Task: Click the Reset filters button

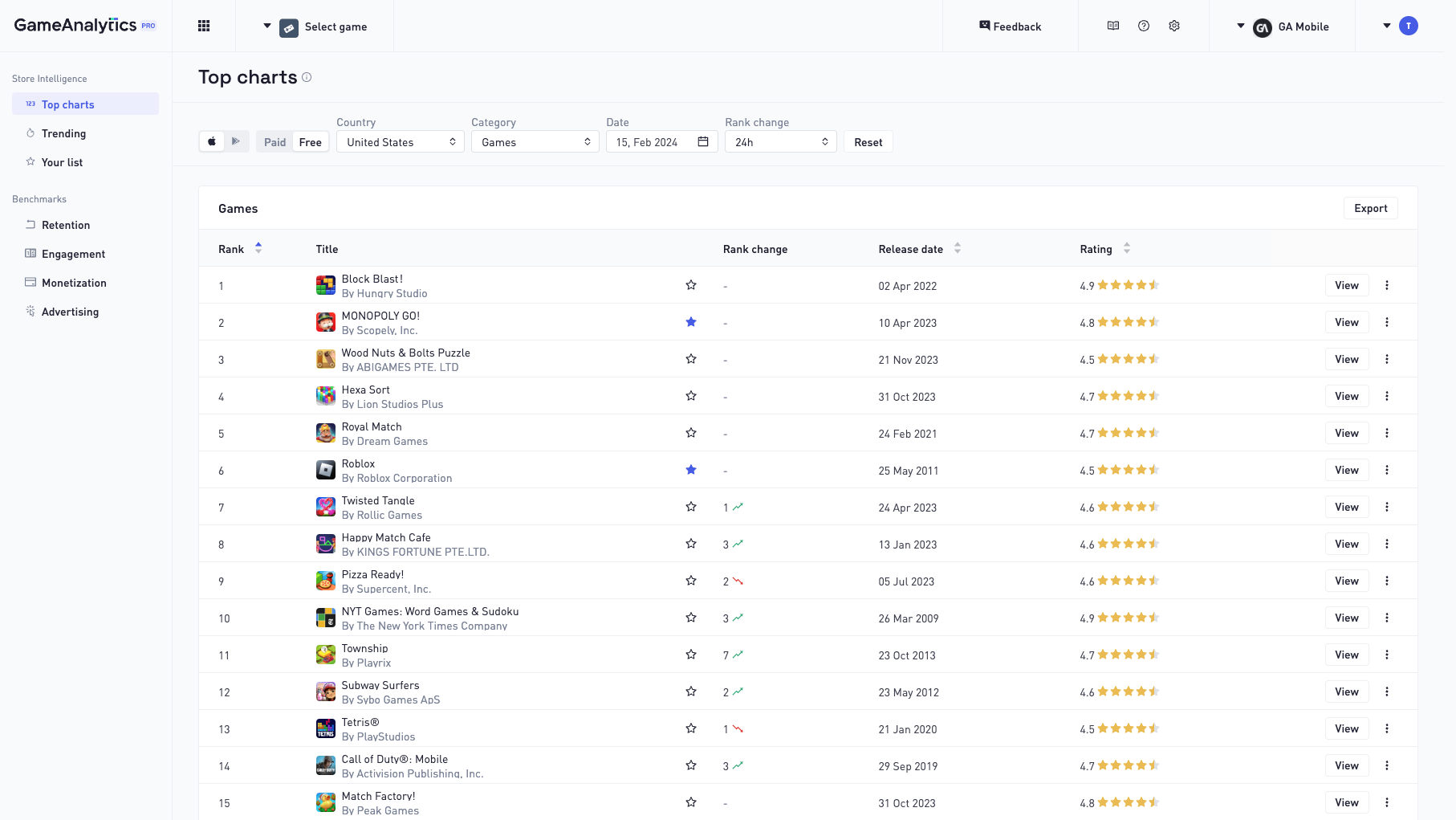Action: pos(868,142)
